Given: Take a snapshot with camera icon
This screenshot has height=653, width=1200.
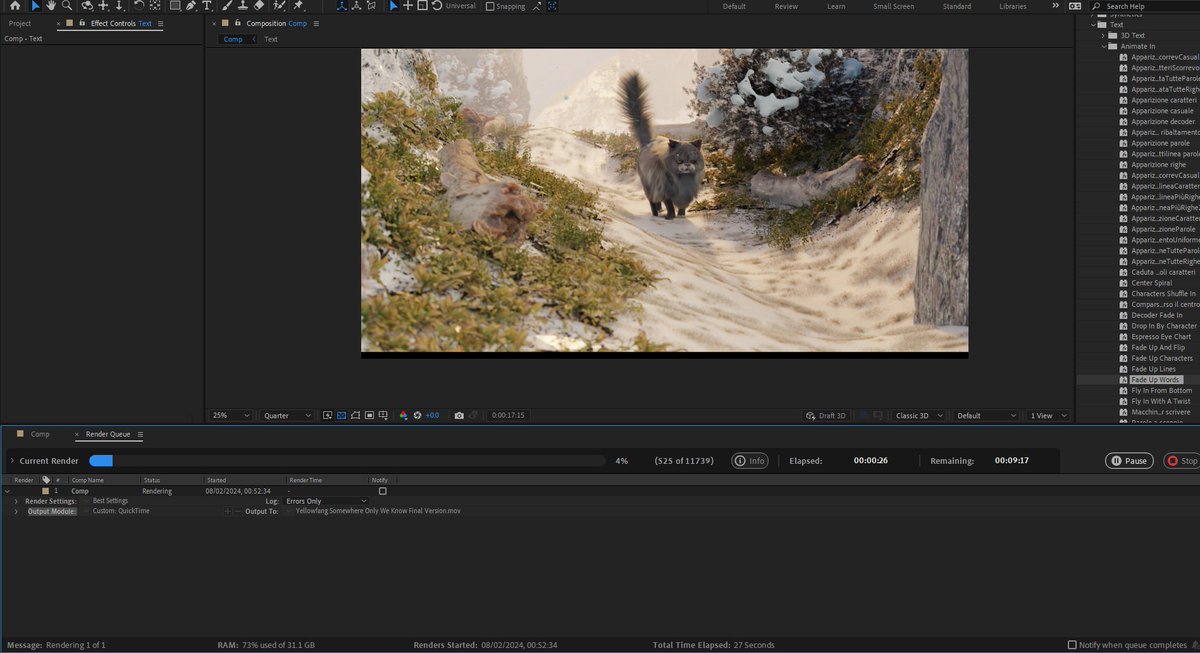Looking at the screenshot, I should (x=459, y=415).
